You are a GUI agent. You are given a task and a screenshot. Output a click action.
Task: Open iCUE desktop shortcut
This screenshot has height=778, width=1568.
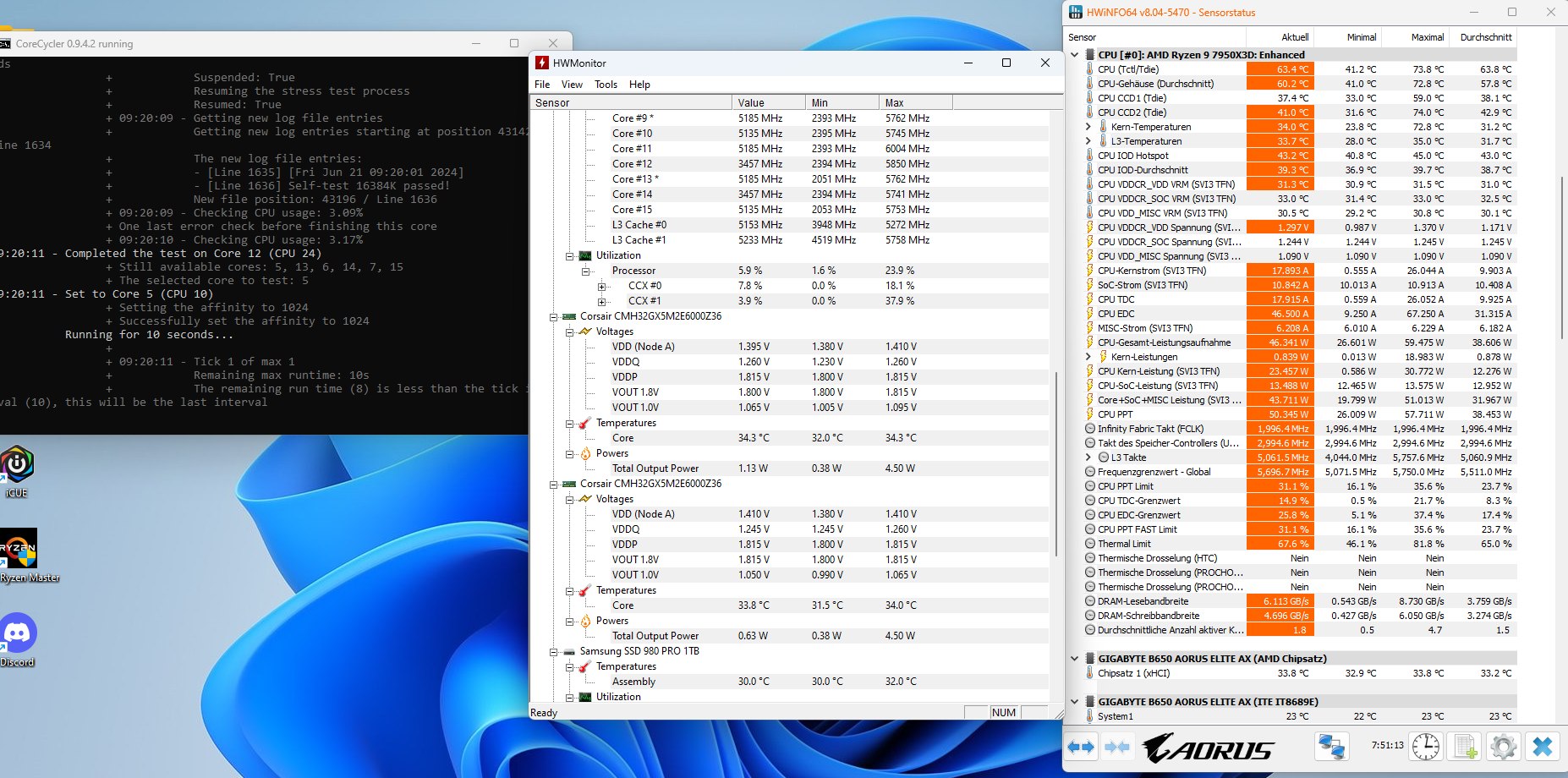[x=17, y=472]
